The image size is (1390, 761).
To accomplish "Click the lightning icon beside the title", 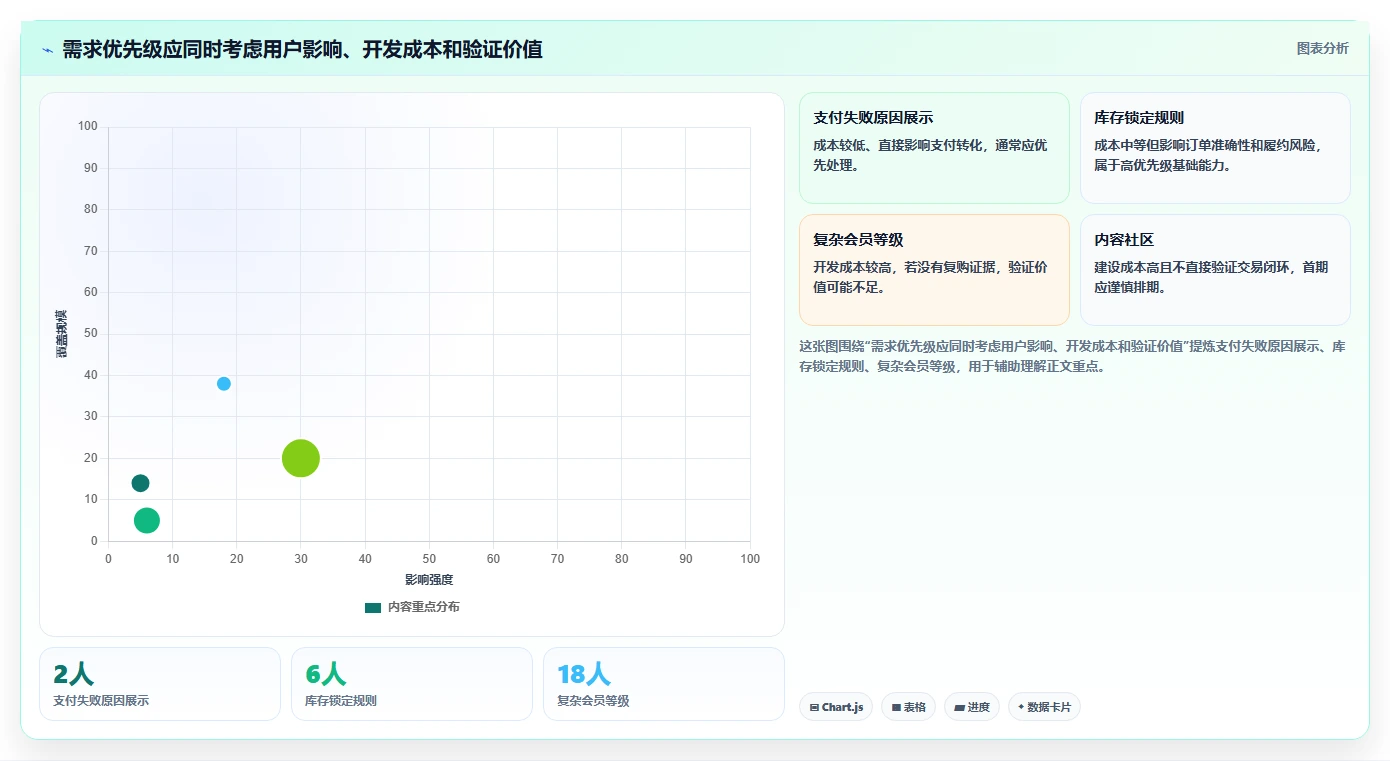I will 47,50.
